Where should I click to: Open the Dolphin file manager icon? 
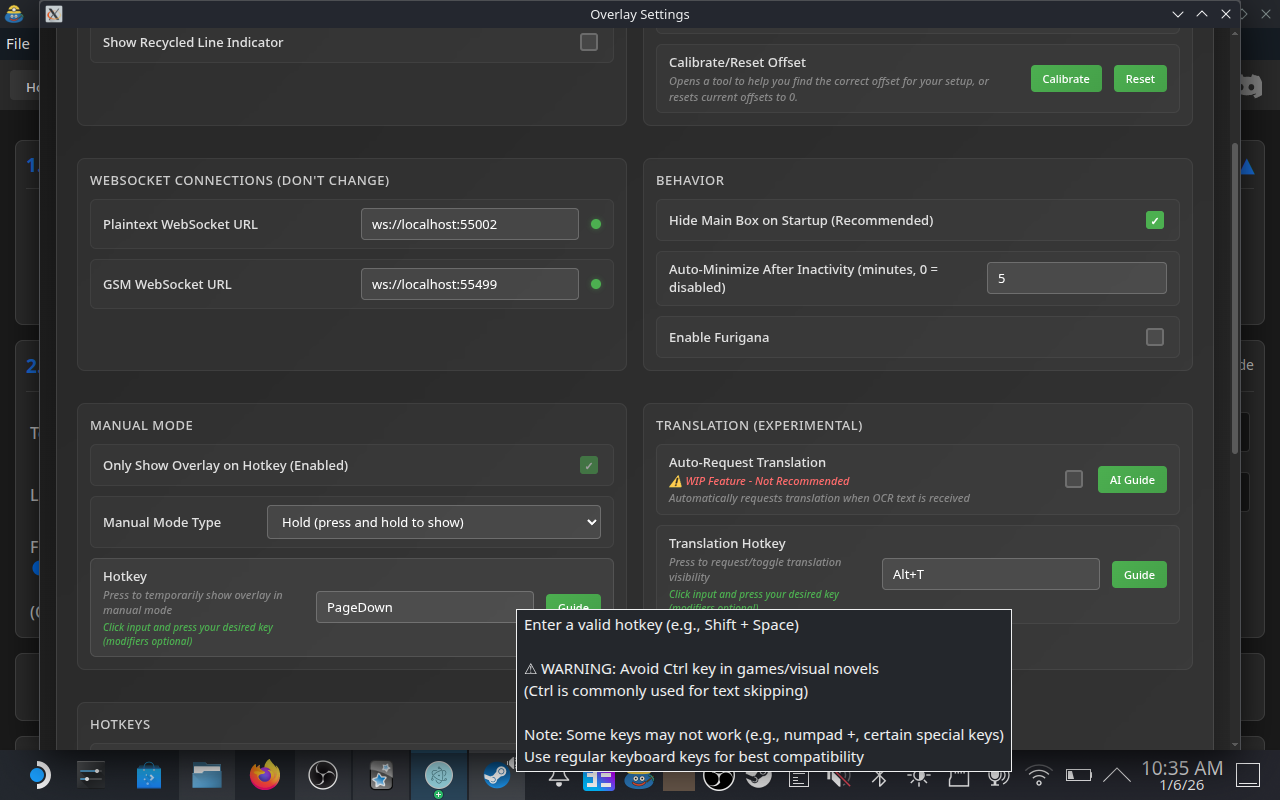tap(207, 775)
